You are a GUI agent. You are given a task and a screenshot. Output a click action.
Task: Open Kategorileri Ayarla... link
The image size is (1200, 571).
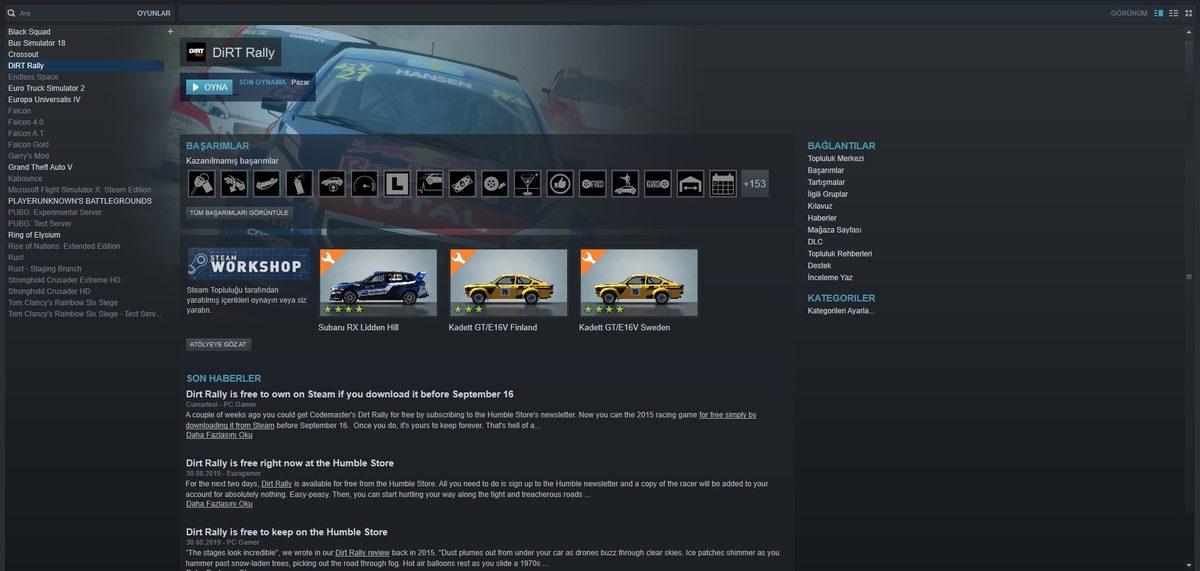[841, 310]
